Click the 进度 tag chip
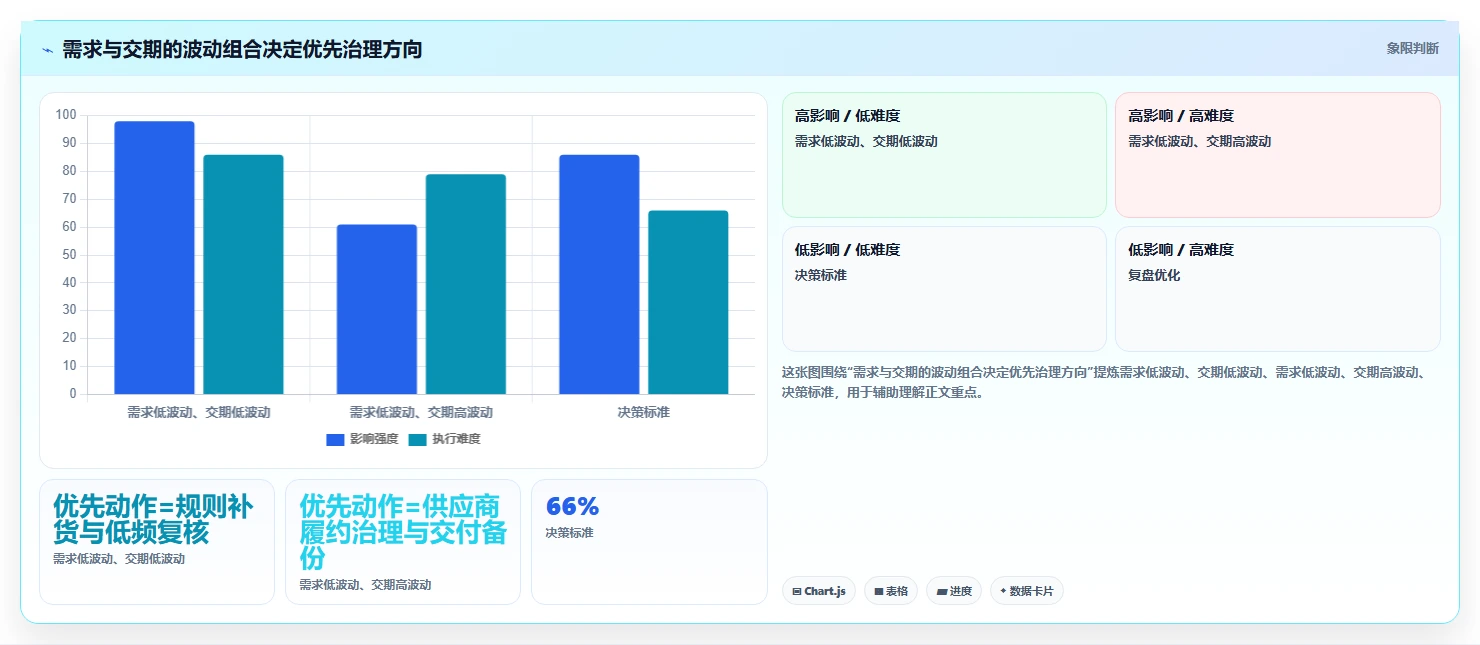Screen dimensions: 1480x645 (954, 591)
